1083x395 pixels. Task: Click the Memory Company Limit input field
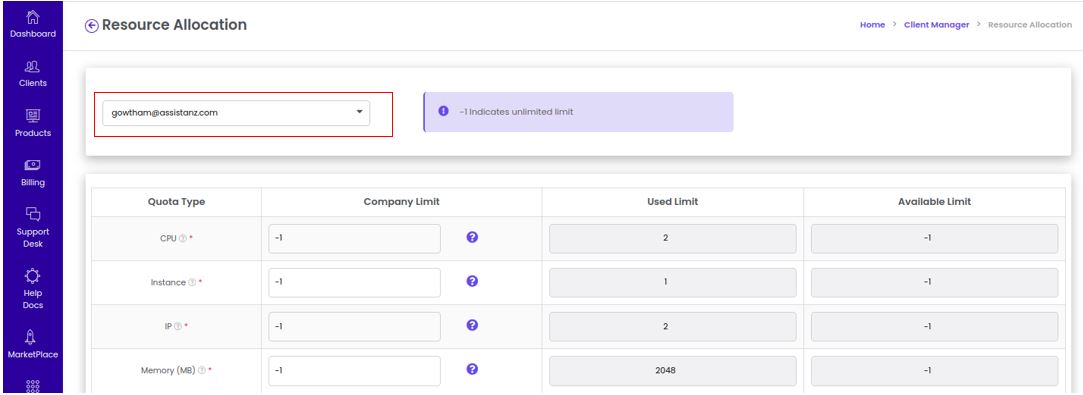point(354,370)
